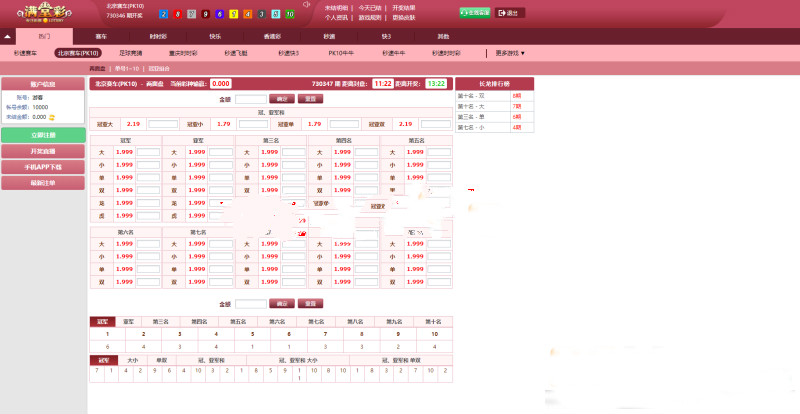The image size is (800, 414).
Task: Open the 冠亚组合 play type
Action: 159,68
